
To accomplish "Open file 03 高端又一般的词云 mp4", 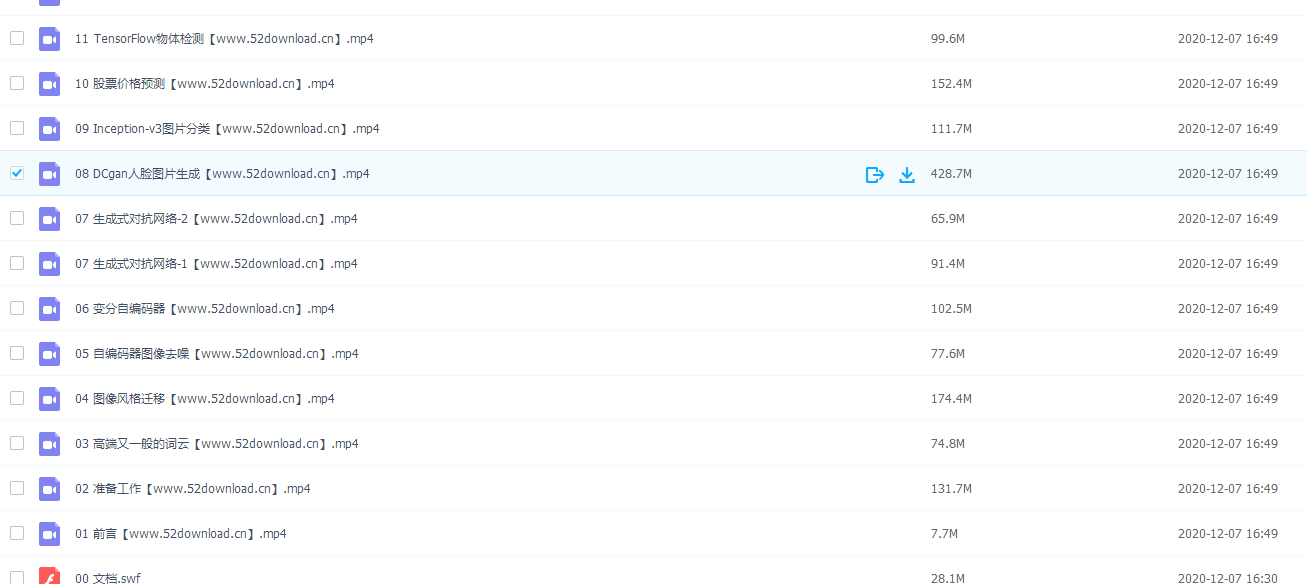I will (x=217, y=444).
